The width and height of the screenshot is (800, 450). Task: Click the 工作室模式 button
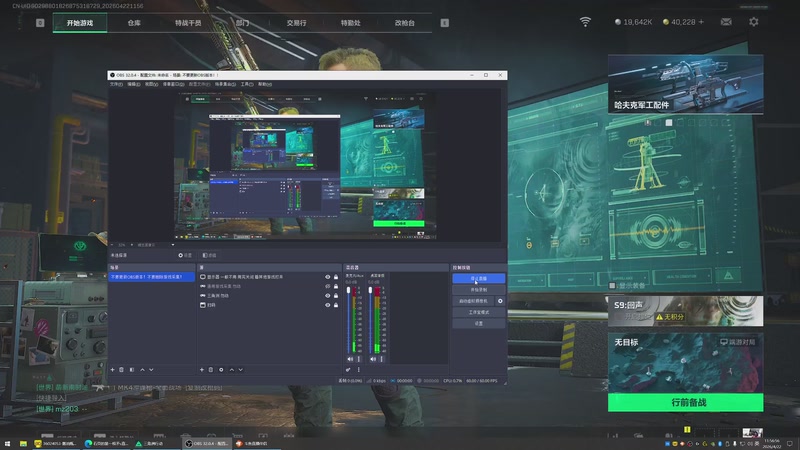[479, 312]
